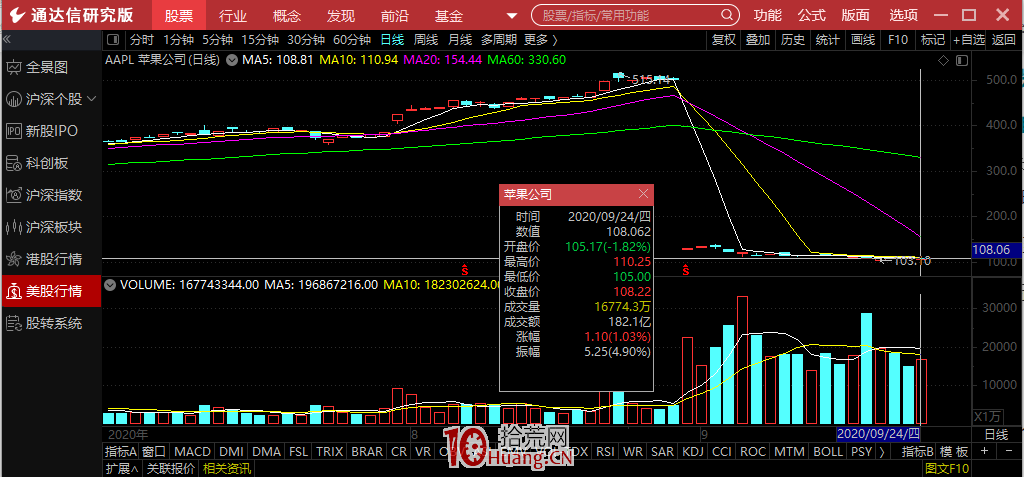Screen dimensions: 1024x477
Task: Close the 苹果公司 info popup
Action: point(643,194)
